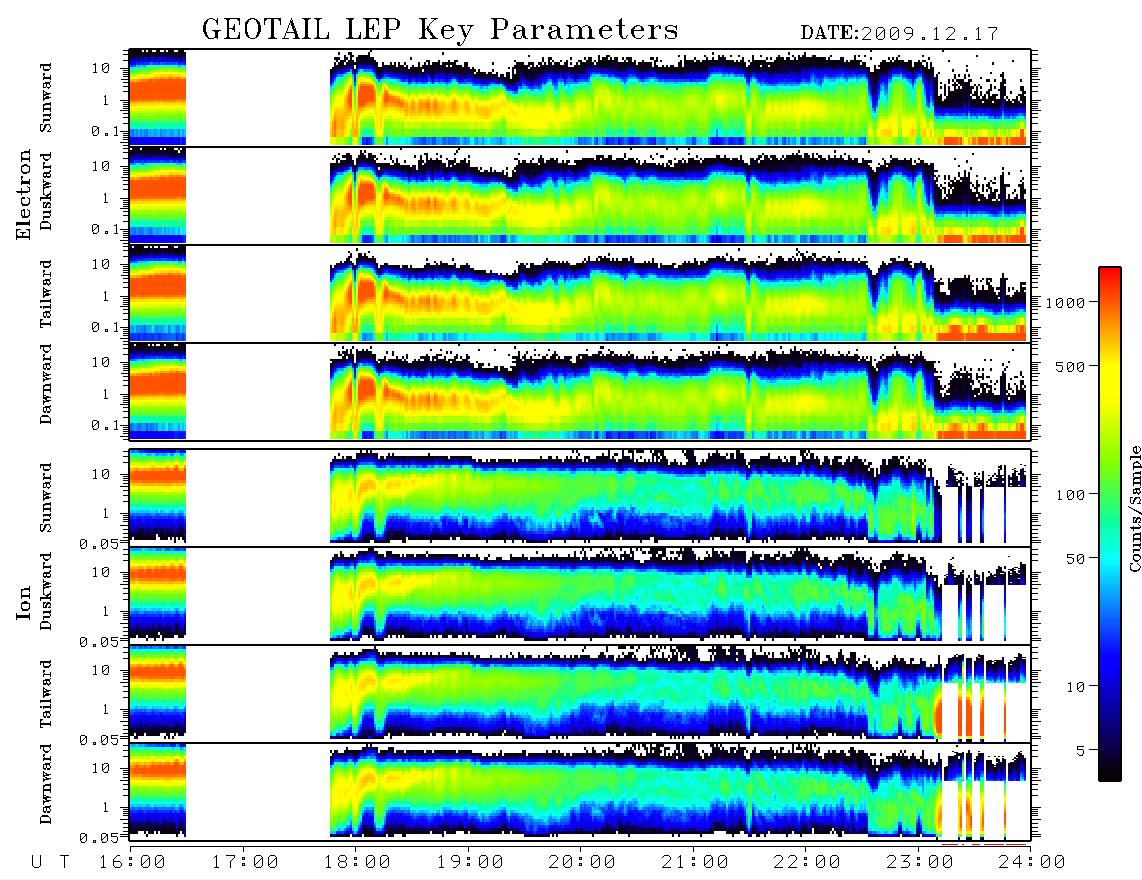Select the Ion 'Sunward' panel label

46,498
